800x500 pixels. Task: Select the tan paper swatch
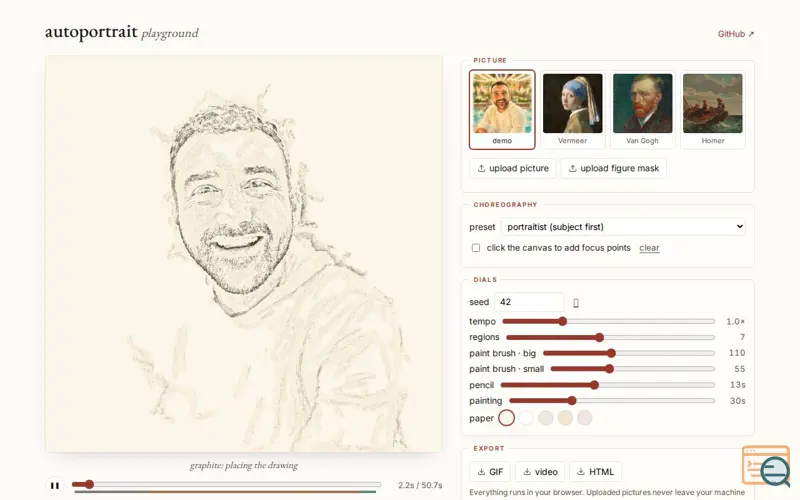coord(565,418)
